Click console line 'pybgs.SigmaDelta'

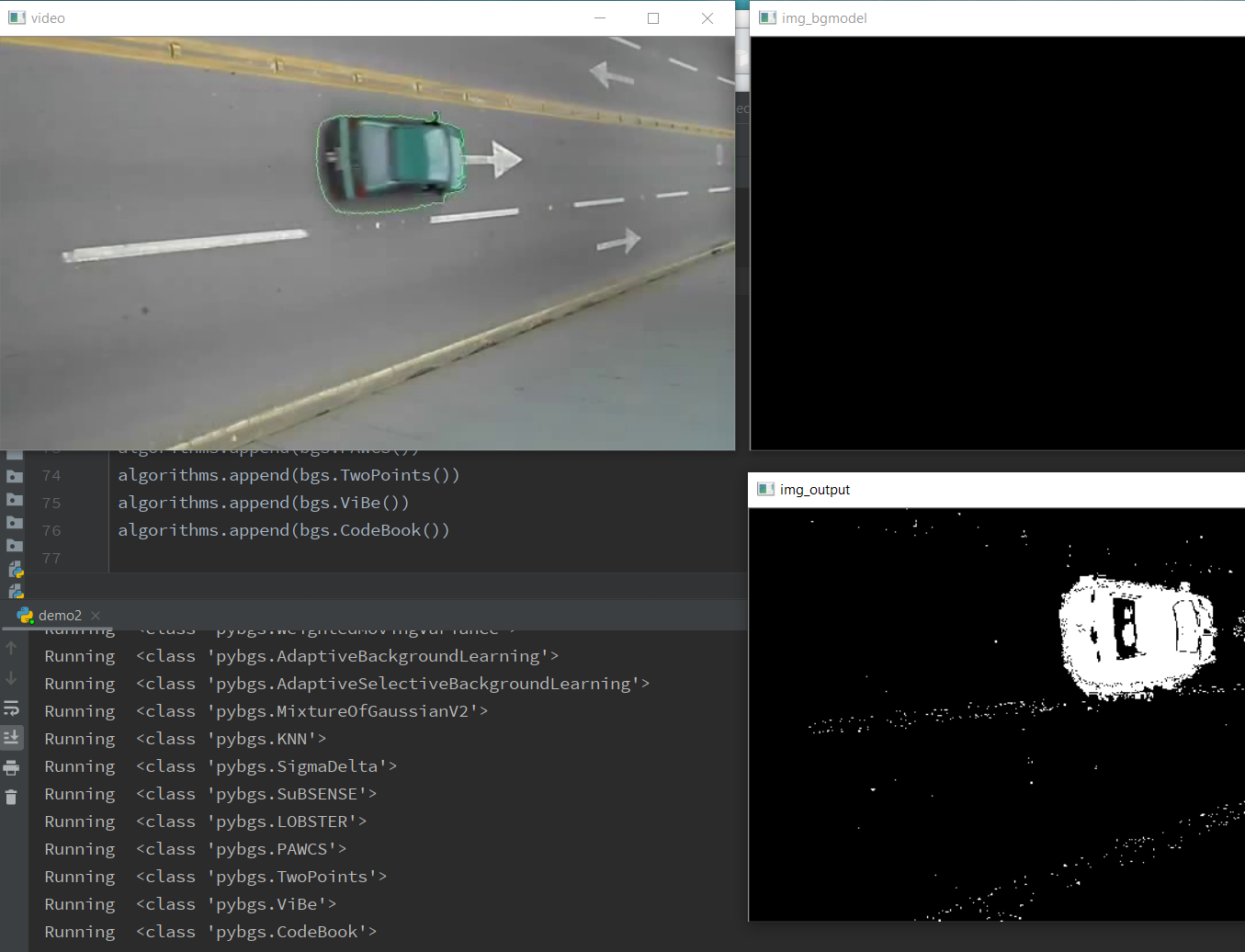pos(221,766)
